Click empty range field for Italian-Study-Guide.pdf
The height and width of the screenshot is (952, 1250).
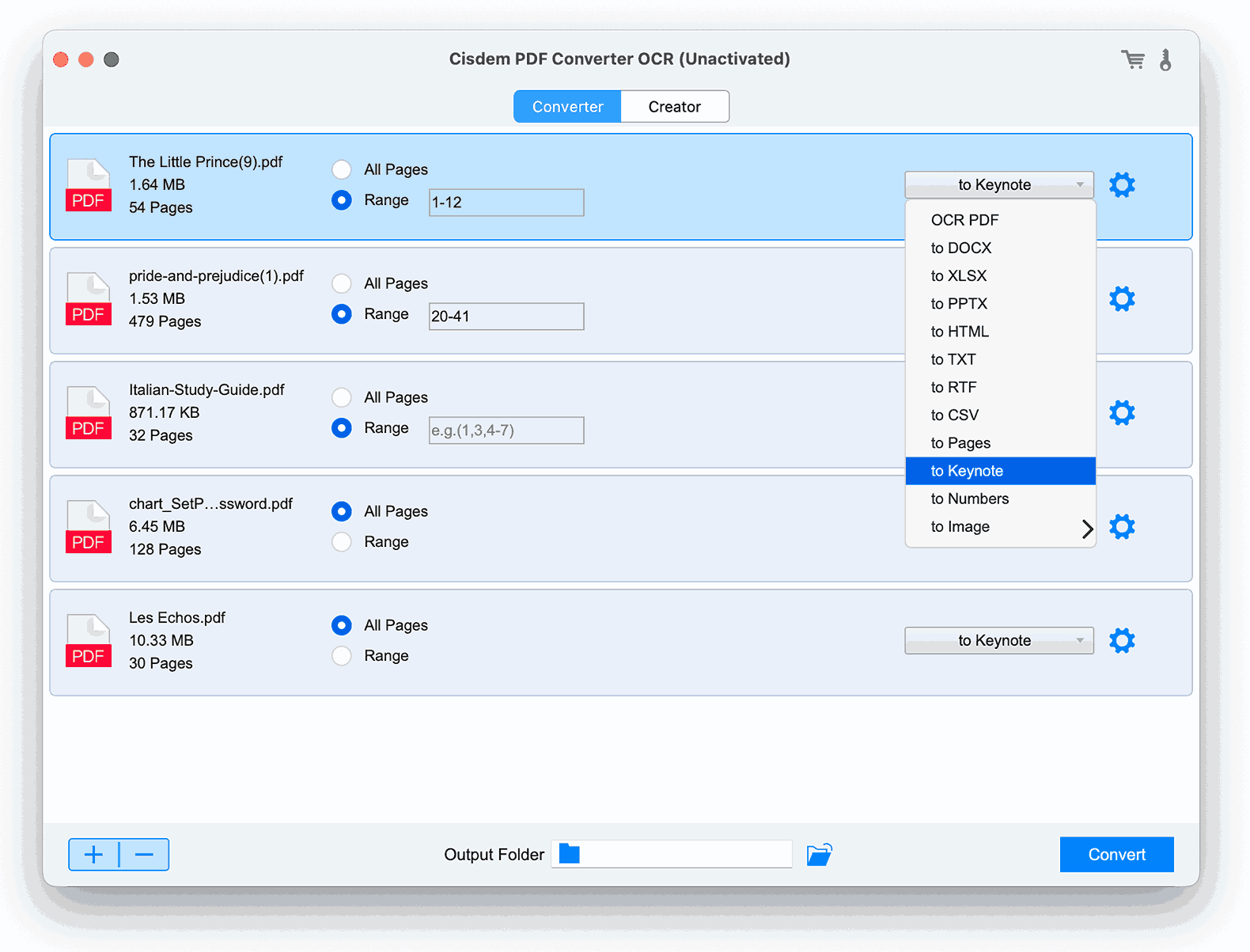(x=506, y=430)
